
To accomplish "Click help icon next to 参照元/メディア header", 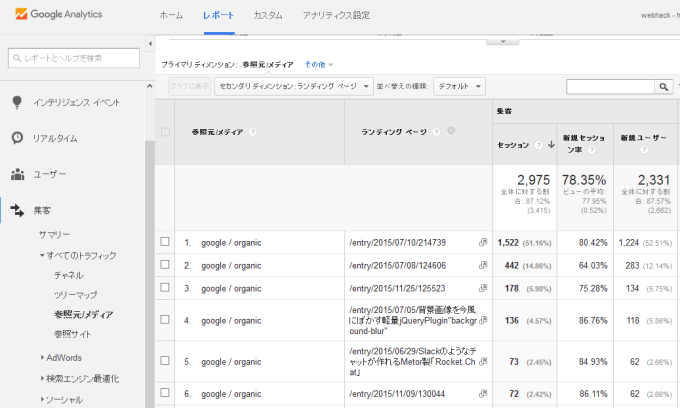I will click(x=253, y=132).
